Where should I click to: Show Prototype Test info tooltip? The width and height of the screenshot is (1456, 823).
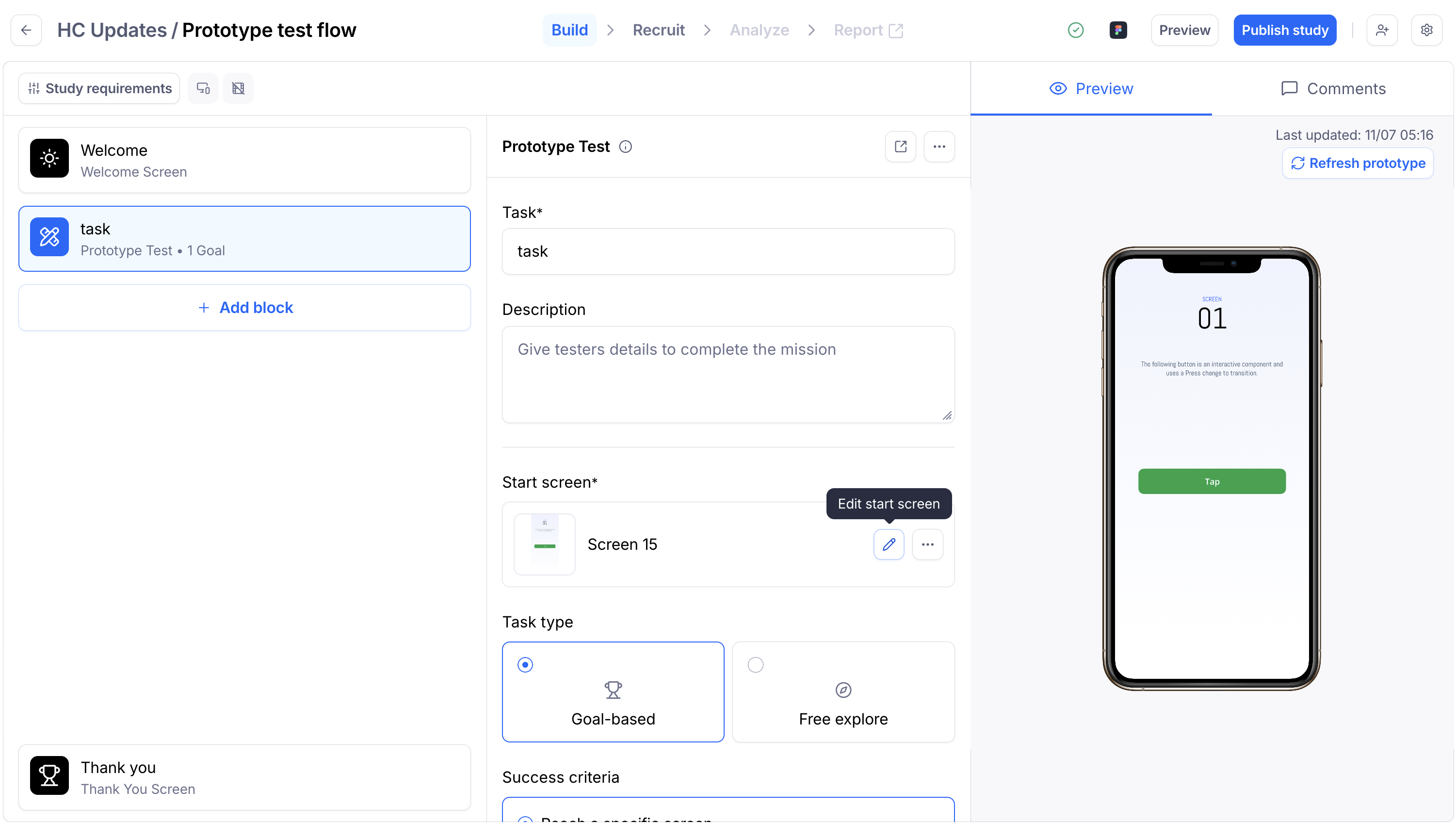coord(625,147)
